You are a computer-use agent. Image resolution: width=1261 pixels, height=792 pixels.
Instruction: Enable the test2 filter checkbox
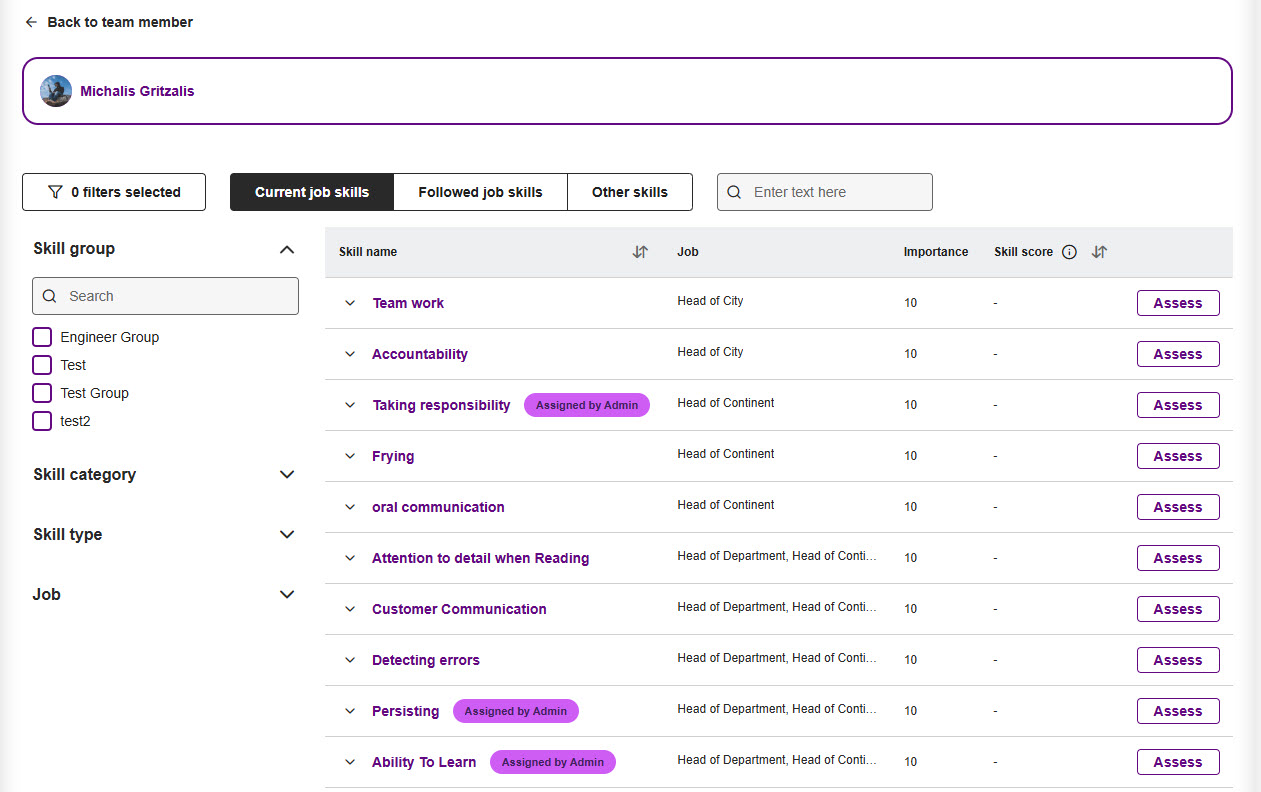pos(42,421)
